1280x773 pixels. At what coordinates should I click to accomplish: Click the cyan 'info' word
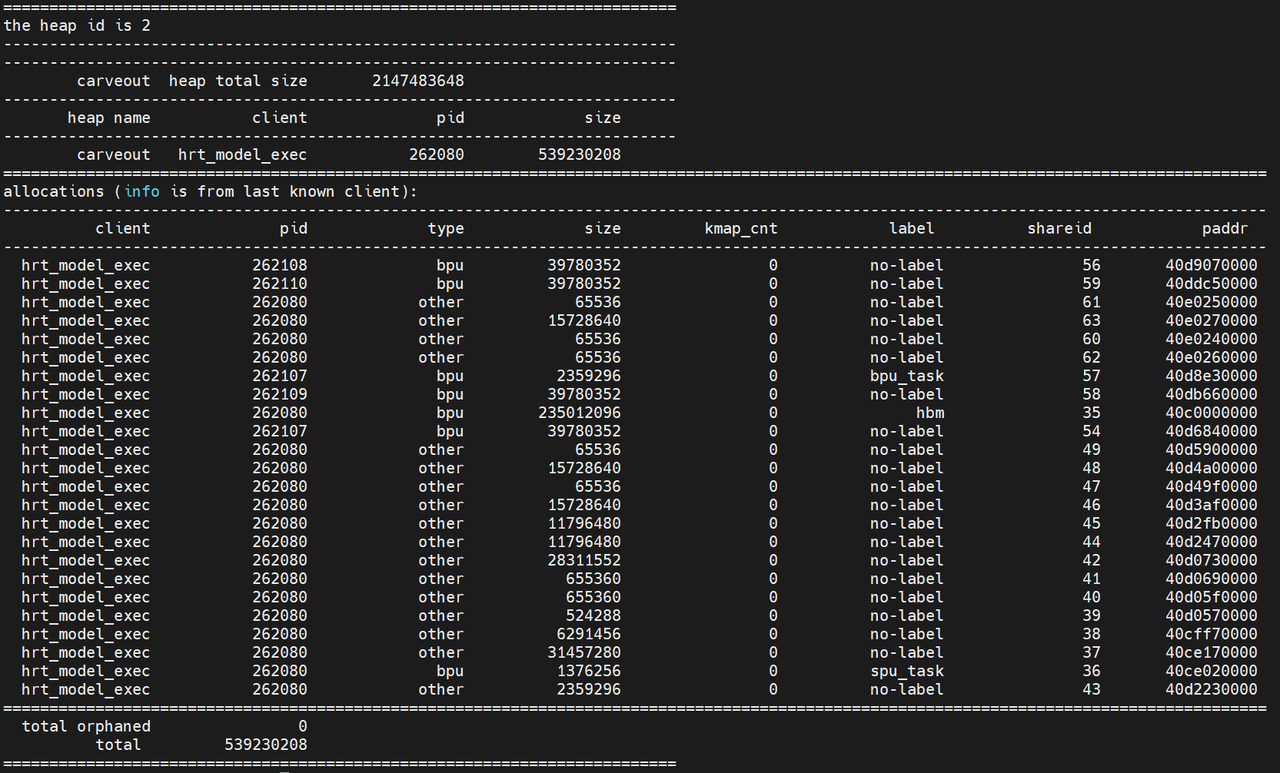point(141,191)
